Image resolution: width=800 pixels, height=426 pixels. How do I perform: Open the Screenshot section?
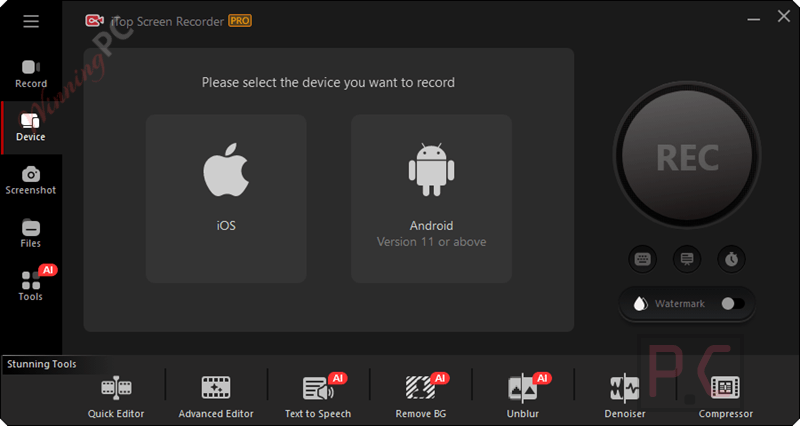coord(31,181)
